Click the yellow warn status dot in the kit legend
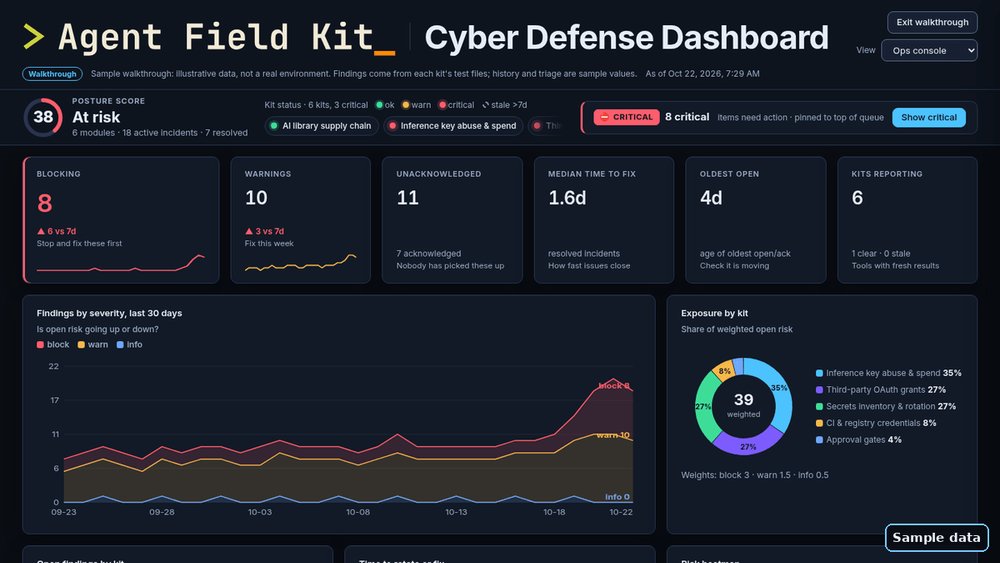 406,105
